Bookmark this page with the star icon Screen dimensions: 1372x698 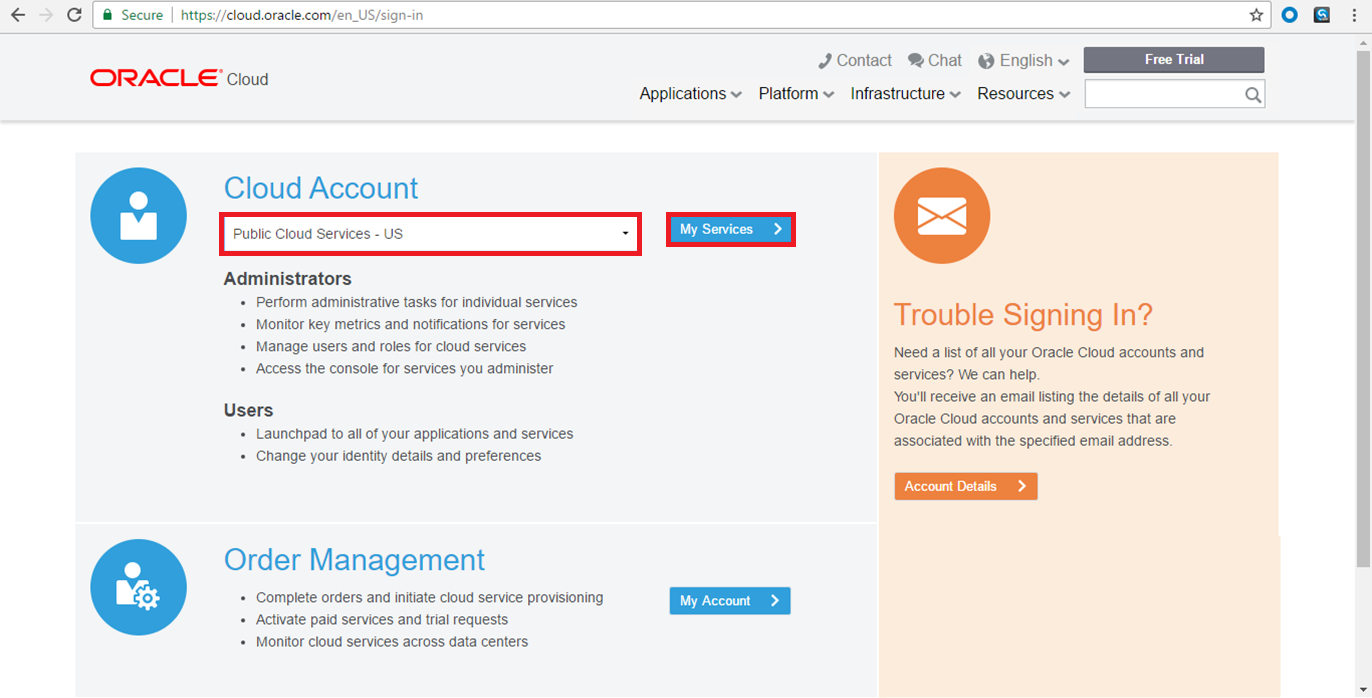coord(1256,15)
